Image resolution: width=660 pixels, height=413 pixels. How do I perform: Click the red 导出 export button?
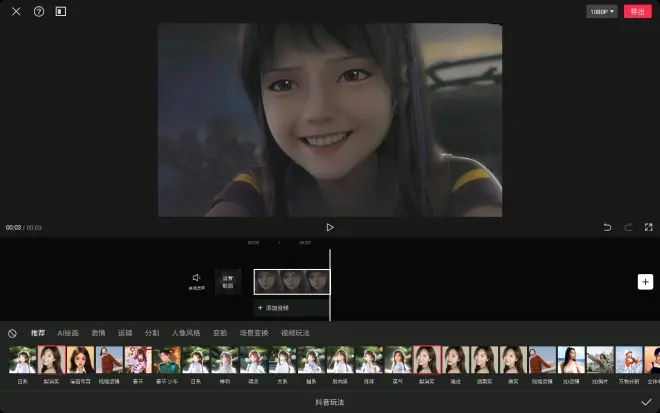click(x=636, y=11)
